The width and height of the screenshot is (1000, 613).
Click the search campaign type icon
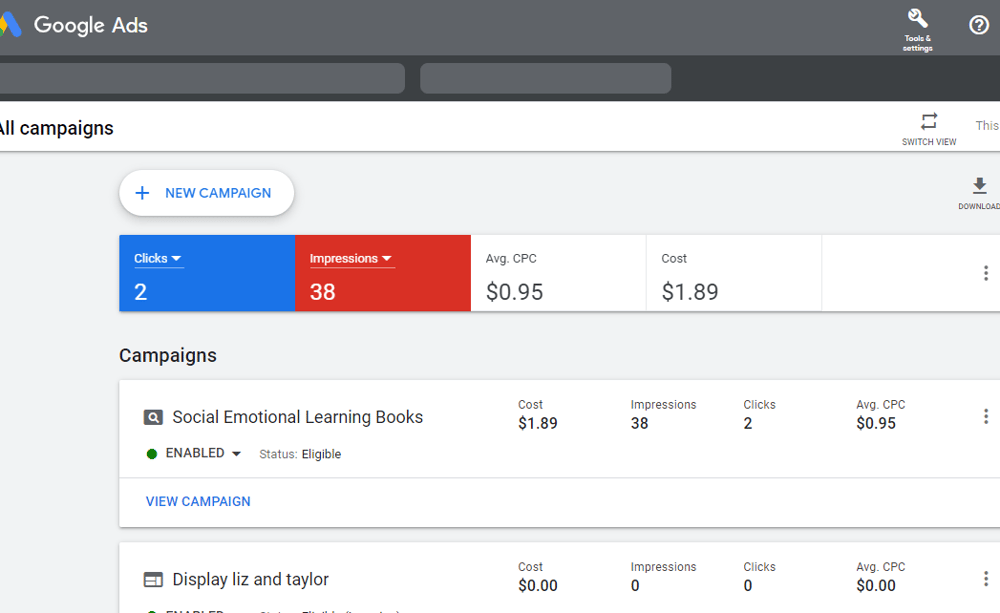(153, 417)
